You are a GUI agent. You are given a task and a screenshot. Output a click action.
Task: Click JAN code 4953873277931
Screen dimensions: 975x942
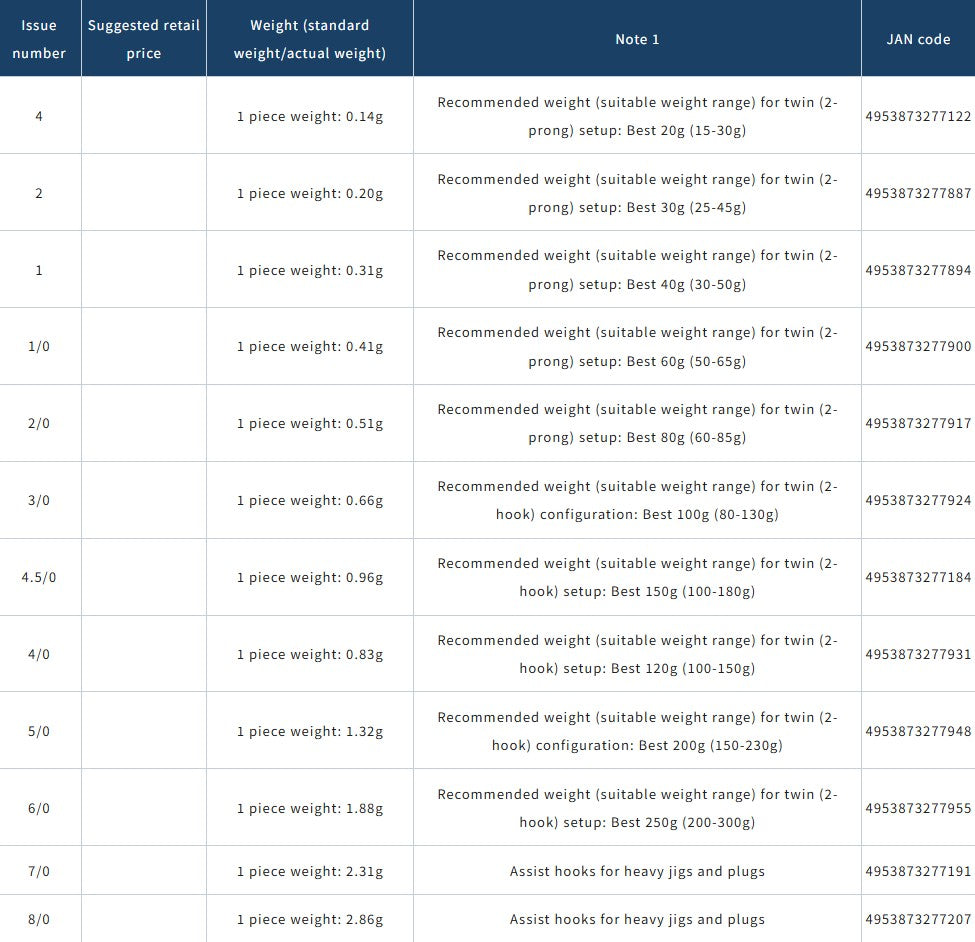918,655
